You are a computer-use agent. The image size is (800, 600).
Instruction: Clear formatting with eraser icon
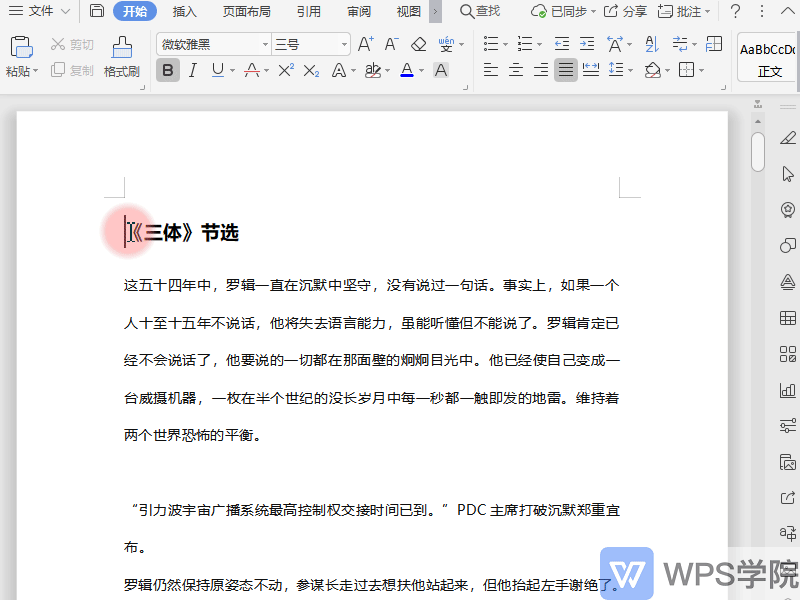point(418,44)
